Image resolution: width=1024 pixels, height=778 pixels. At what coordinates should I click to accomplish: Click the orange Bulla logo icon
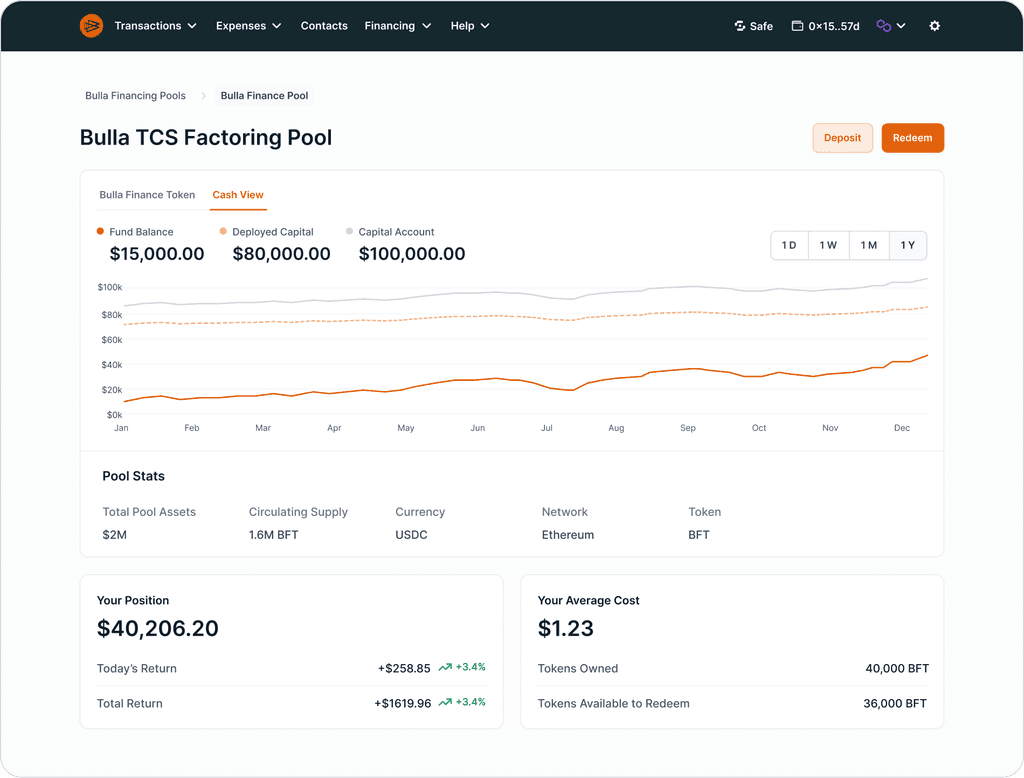[91, 26]
